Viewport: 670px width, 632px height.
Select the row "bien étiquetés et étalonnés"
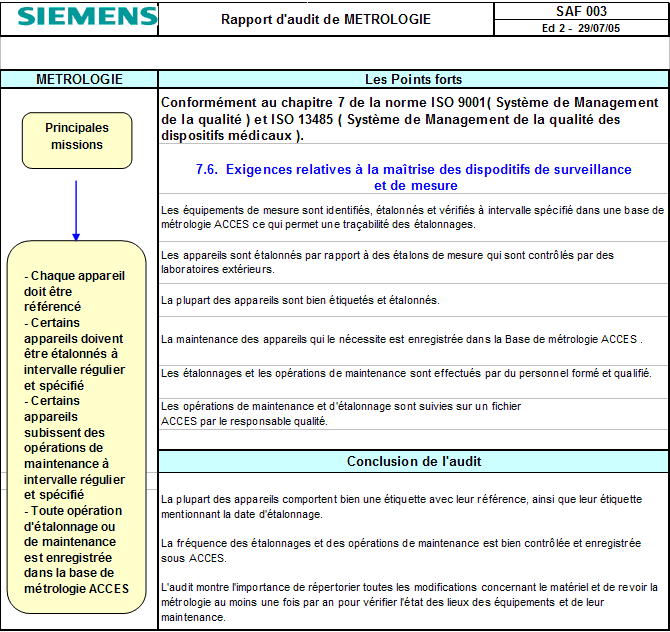pyautogui.click(x=300, y=300)
